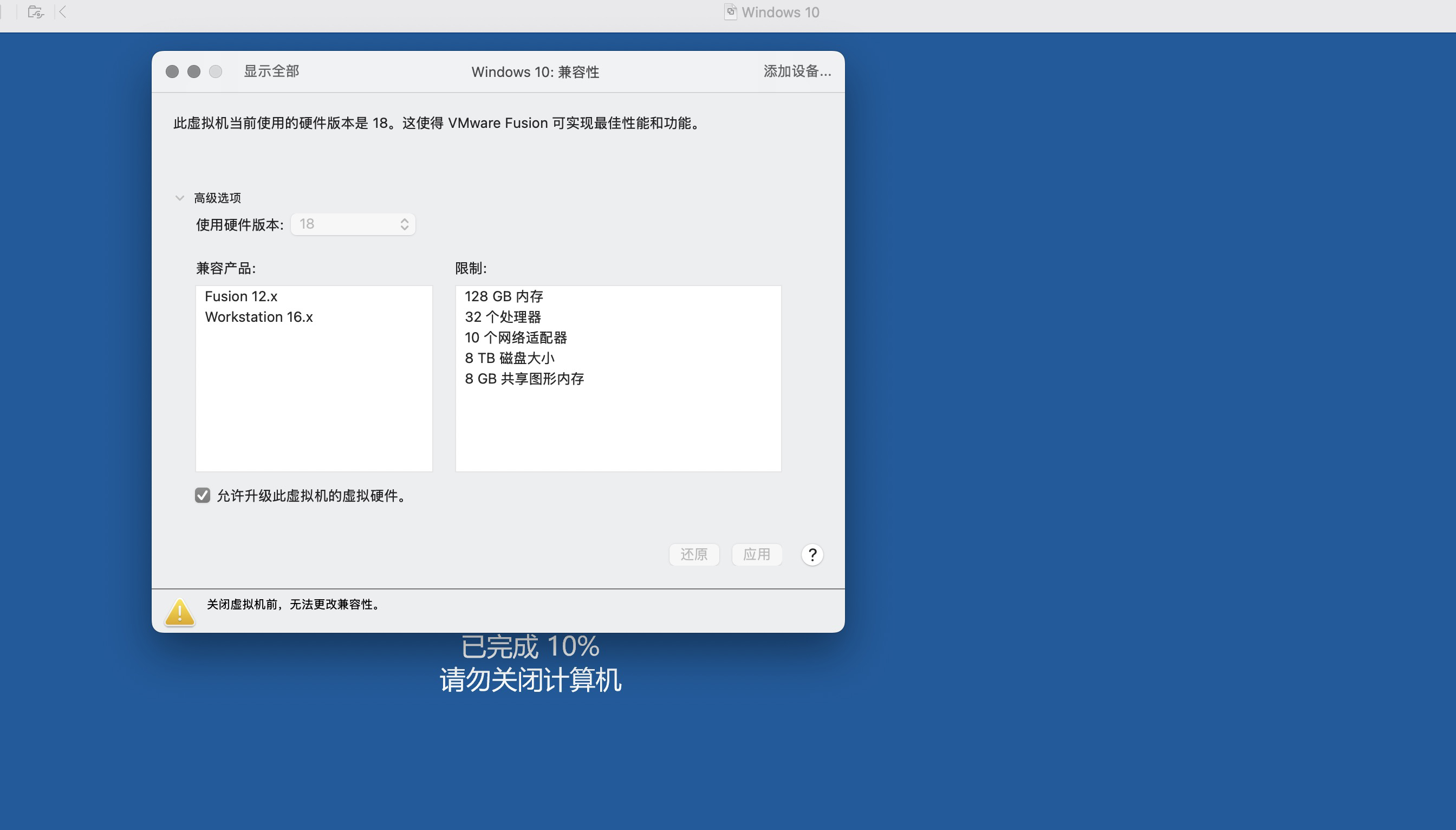Viewport: 1456px width, 830px height.
Task: Click the Windows 10 document icon in title bar
Action: pyautogui.click(x=730, y=12)
